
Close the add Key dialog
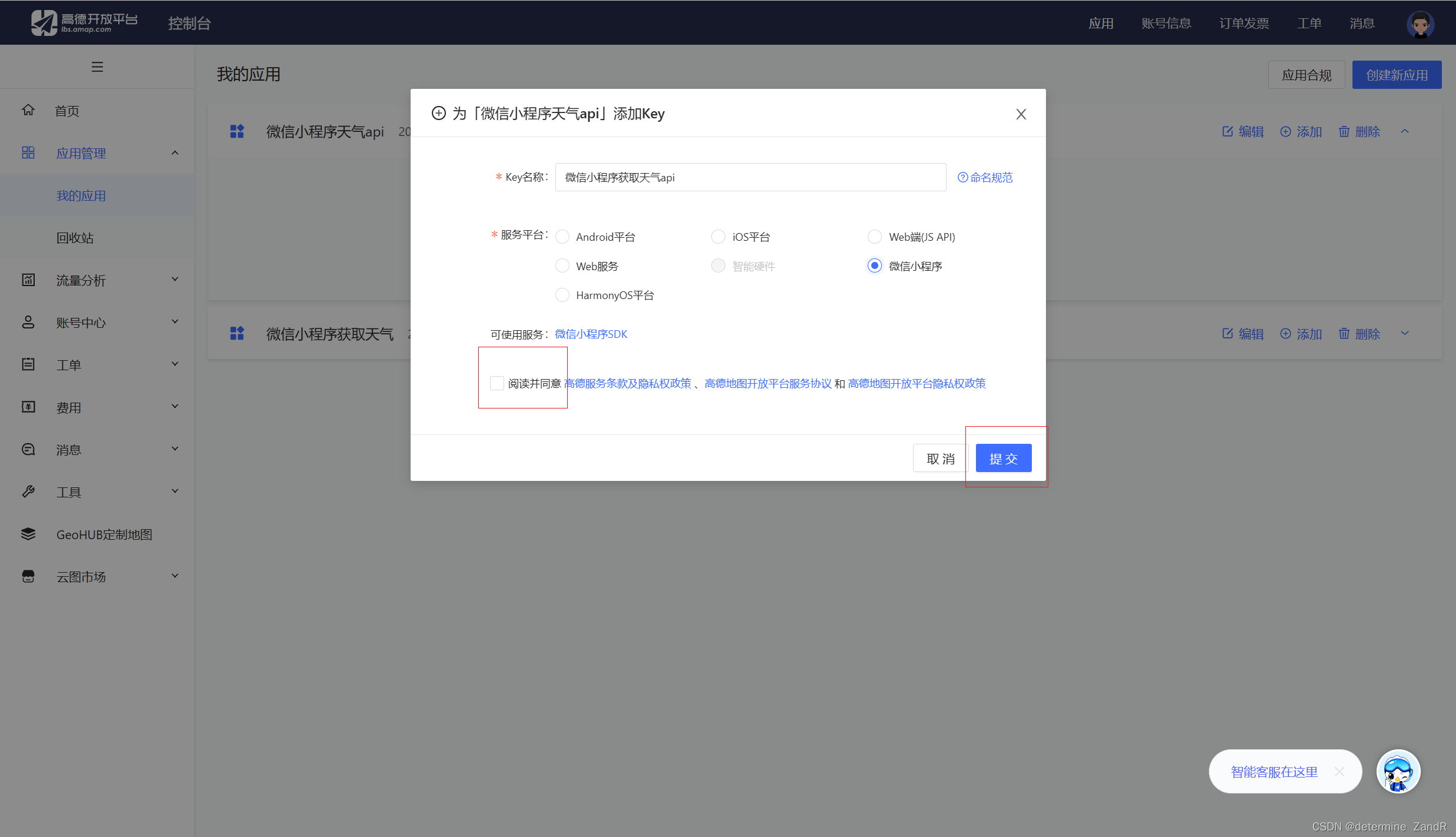pos(1021,114)
